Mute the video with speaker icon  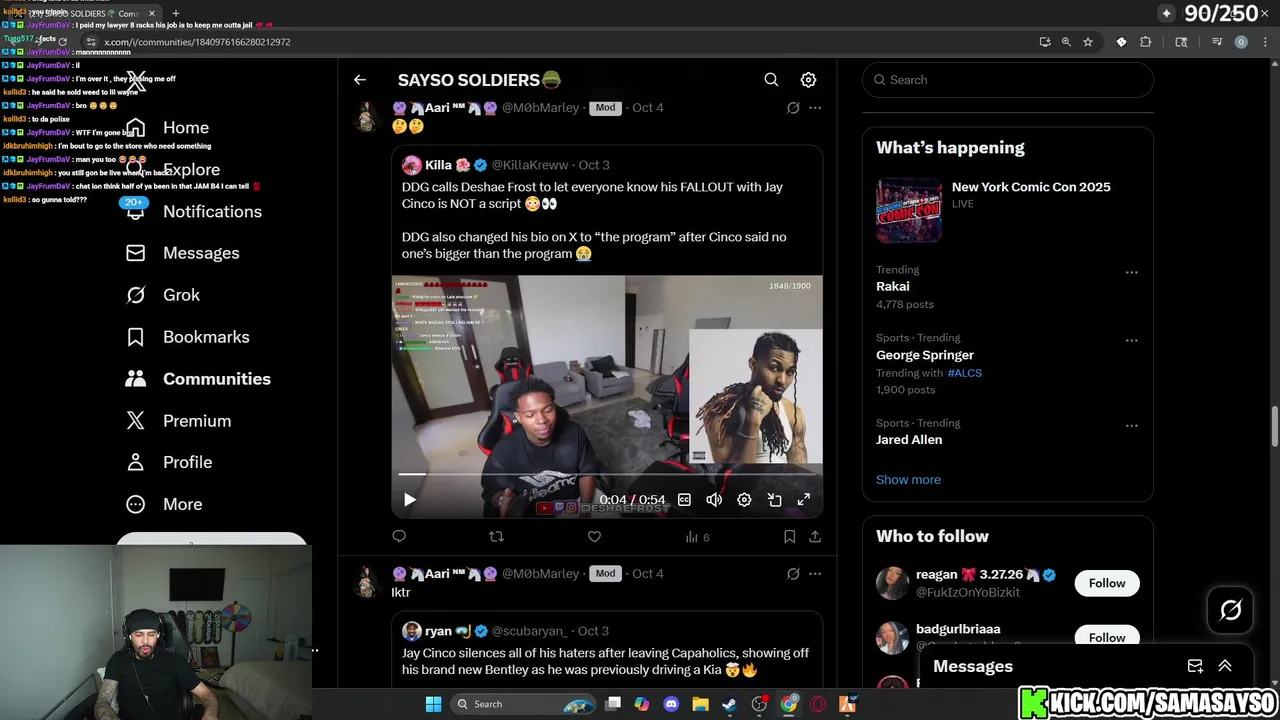click(714, 499)
